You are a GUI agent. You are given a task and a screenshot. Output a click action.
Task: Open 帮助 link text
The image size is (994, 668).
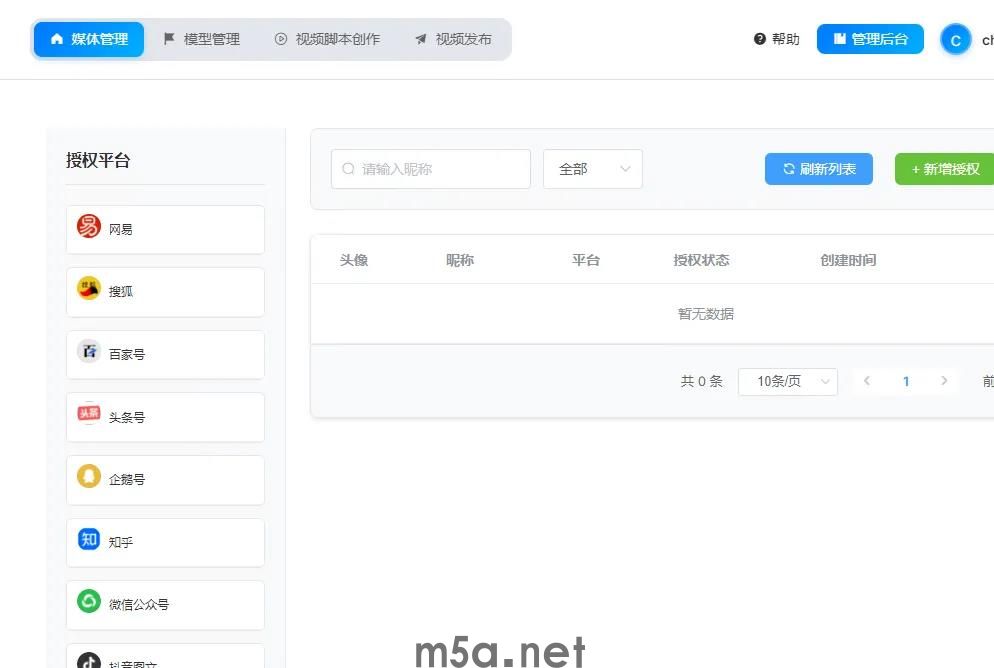(785, 39)
